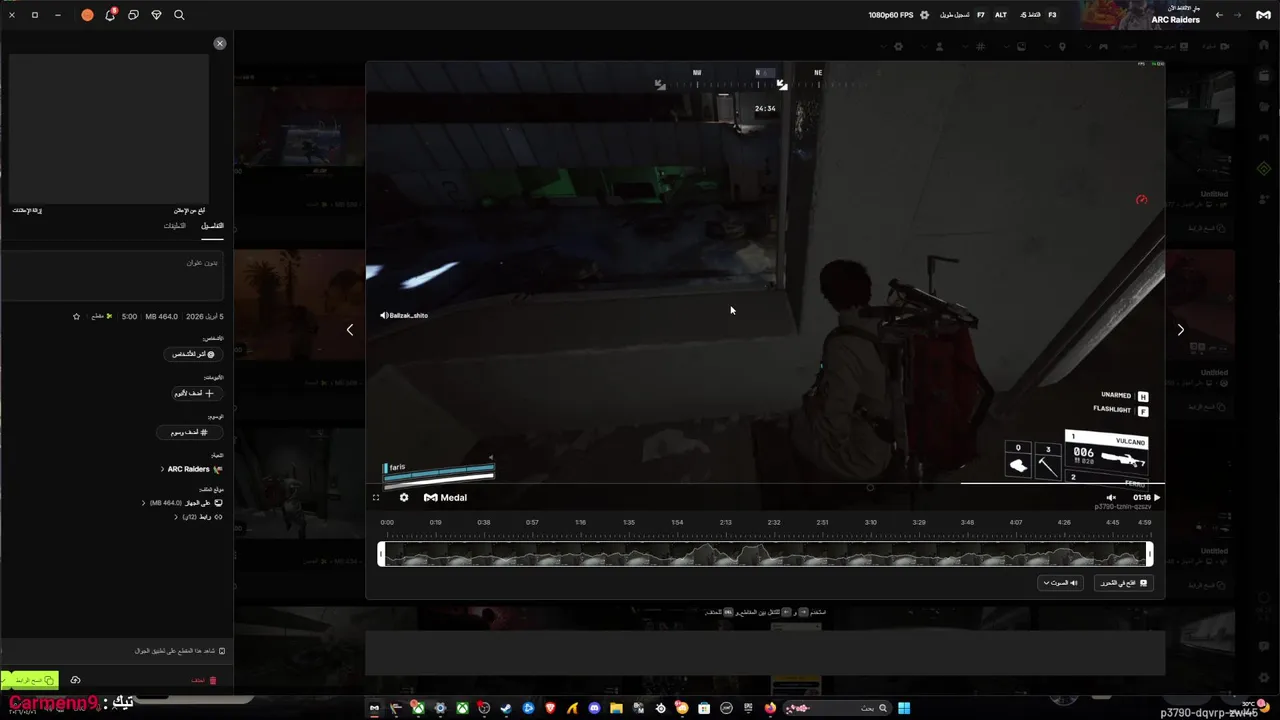
Task: Open Steam from the taskbar
Action: (506, 708)
